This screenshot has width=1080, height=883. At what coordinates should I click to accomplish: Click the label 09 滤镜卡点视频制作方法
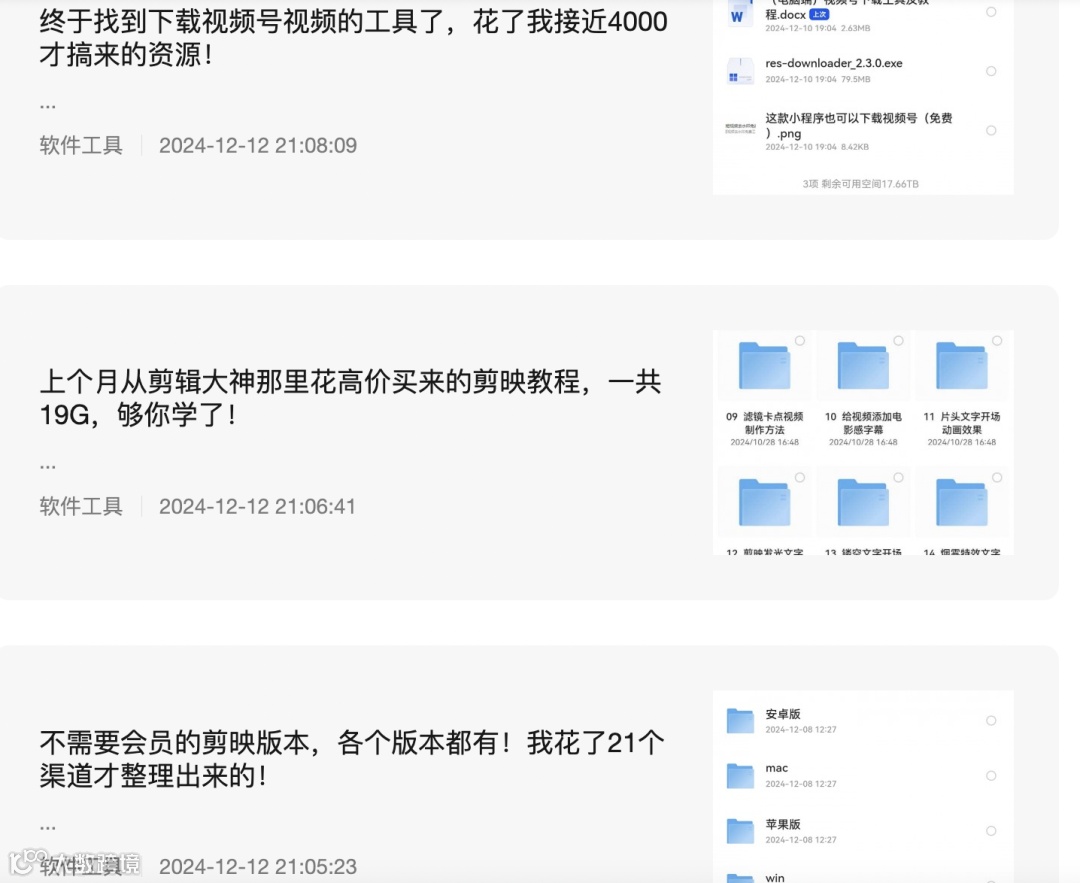tap(765, 423)
